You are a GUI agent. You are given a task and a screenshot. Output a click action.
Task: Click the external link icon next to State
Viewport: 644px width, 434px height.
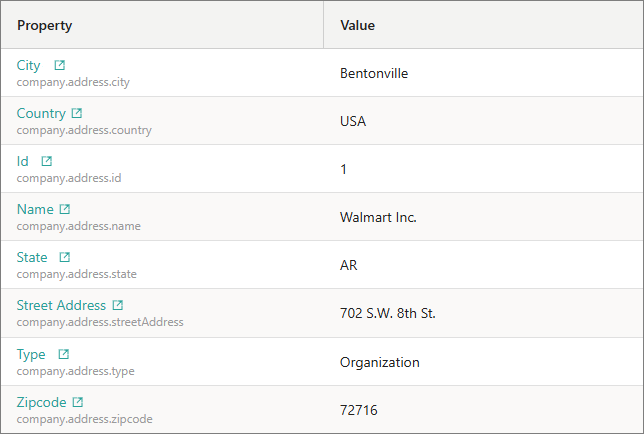pyautogui.click(x=65, y=258)
